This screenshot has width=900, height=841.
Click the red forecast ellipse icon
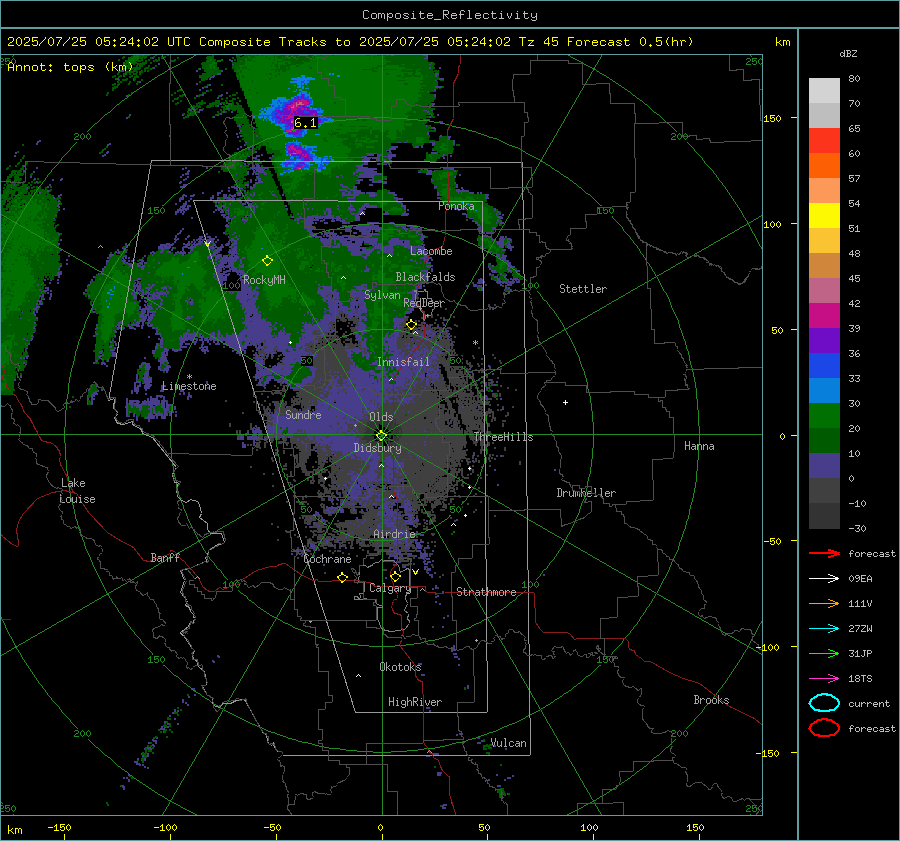coord(824,728)
